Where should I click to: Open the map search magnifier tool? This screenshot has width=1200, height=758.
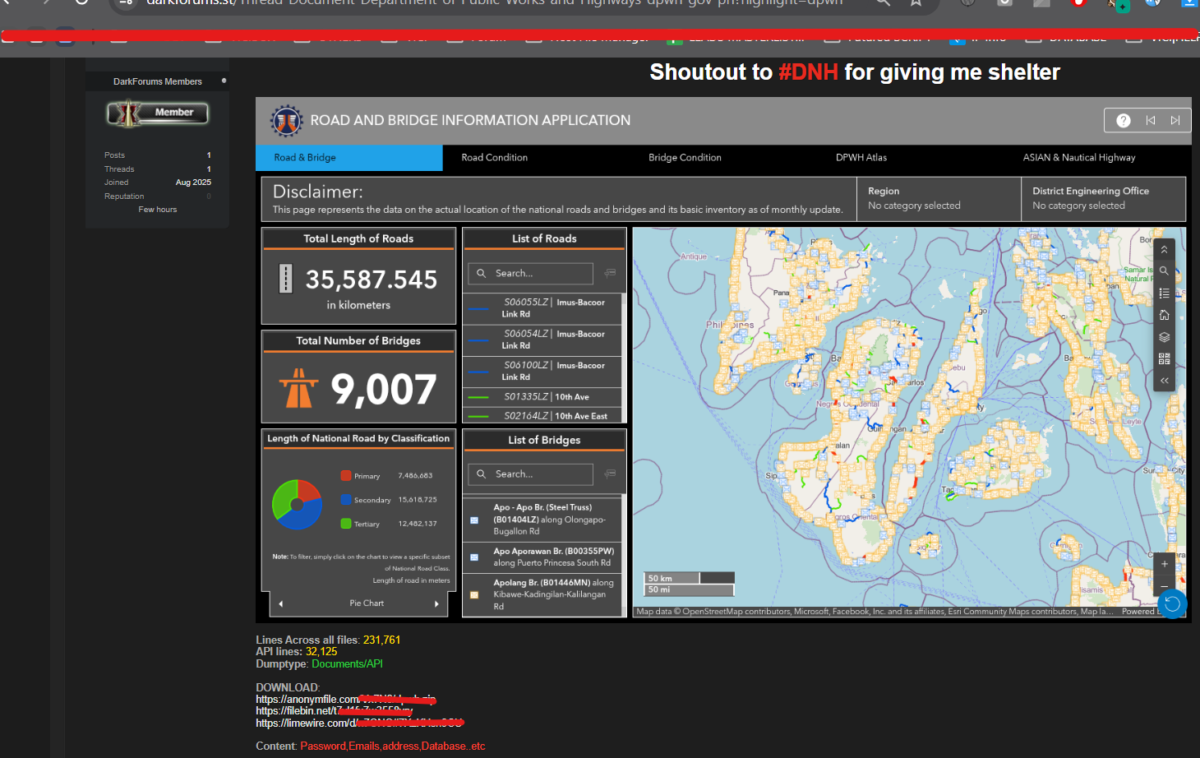(1164, 271)
